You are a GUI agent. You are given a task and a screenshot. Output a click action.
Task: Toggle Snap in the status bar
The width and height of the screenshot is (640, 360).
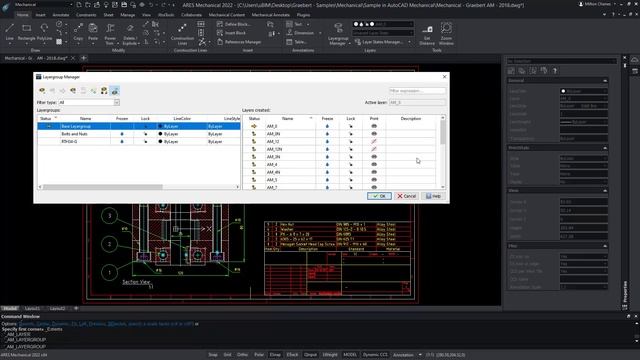(x=213, y=355)
